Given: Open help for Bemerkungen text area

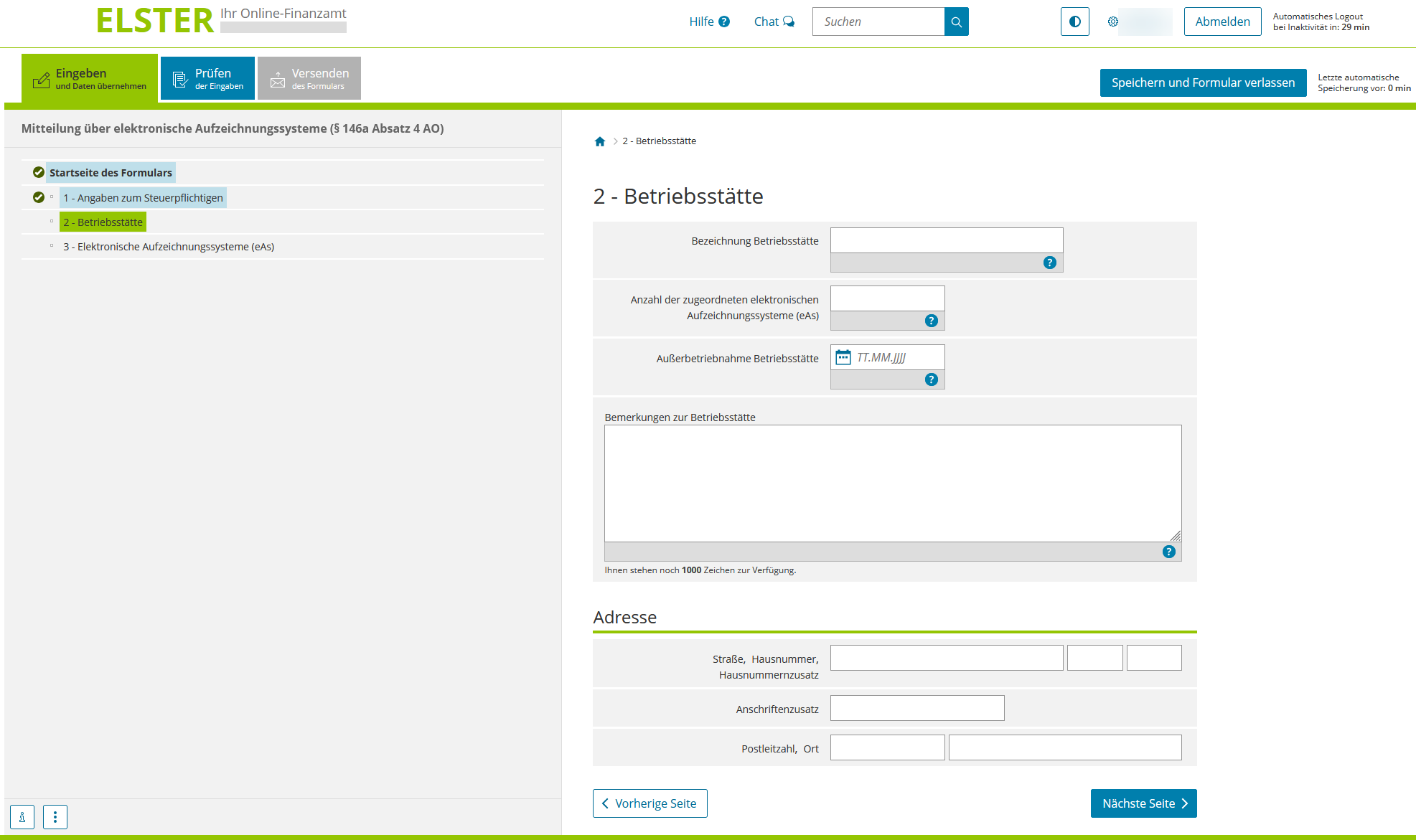Looking at the screenshot, I should pyautogui.click(x=1168, y=552).
